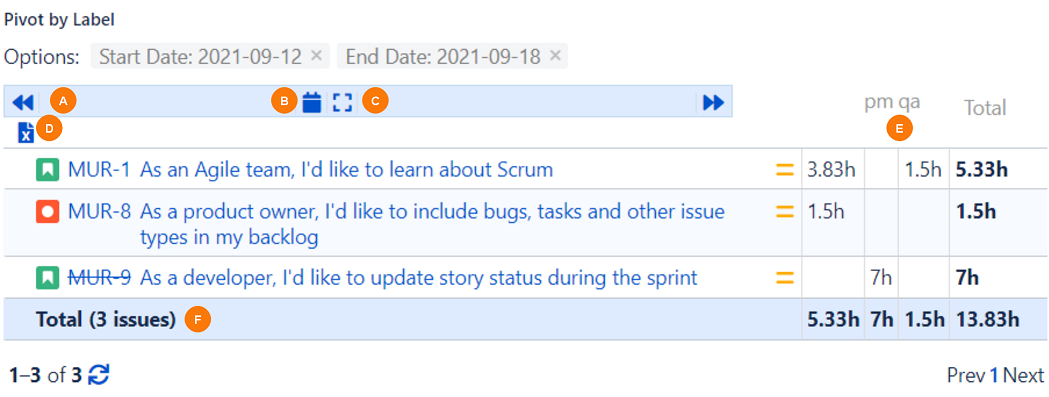Select the 'pm' label column header

878,102
